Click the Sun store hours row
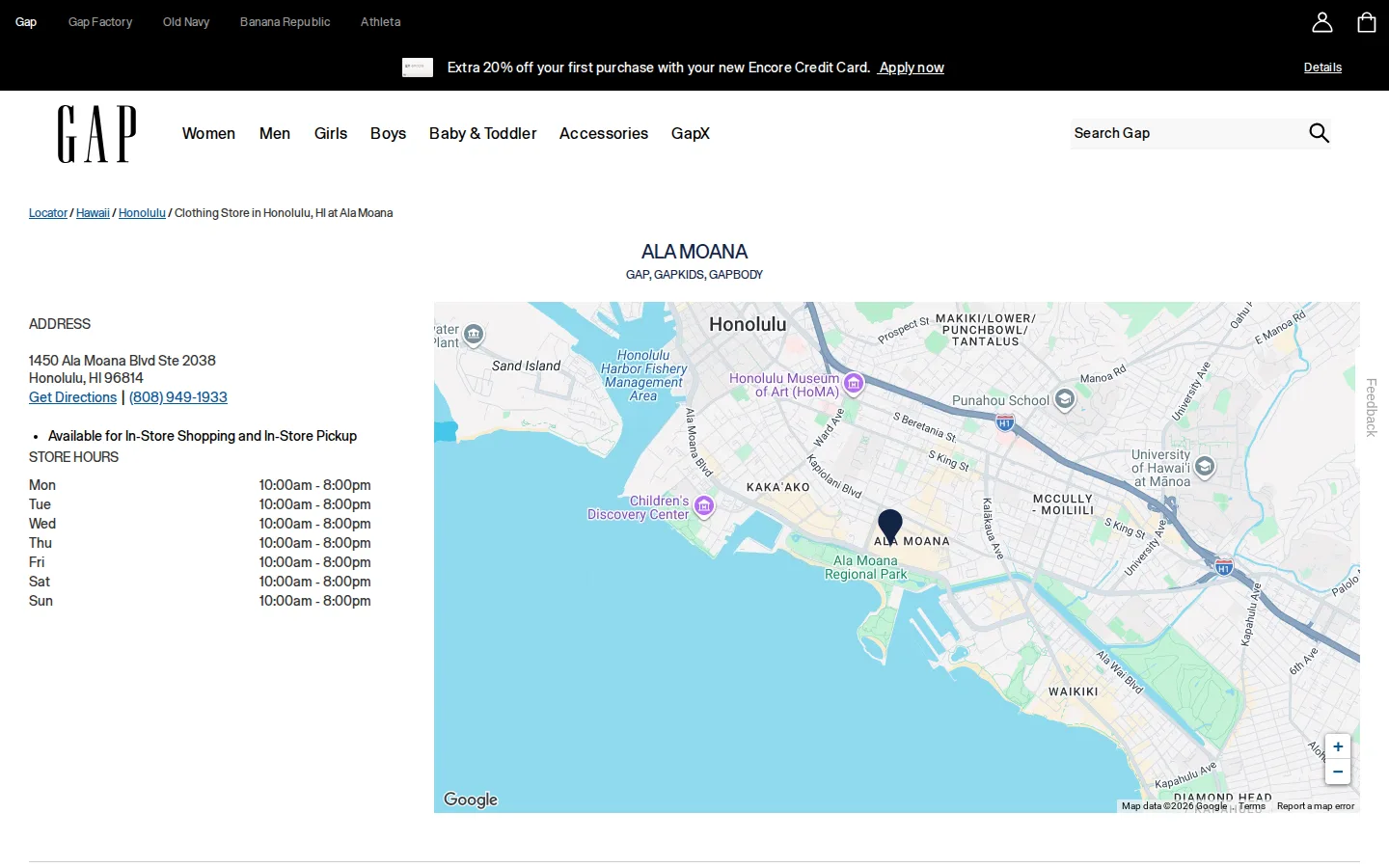The width and height of the screenshot is (1389, 868). point(200,601)
